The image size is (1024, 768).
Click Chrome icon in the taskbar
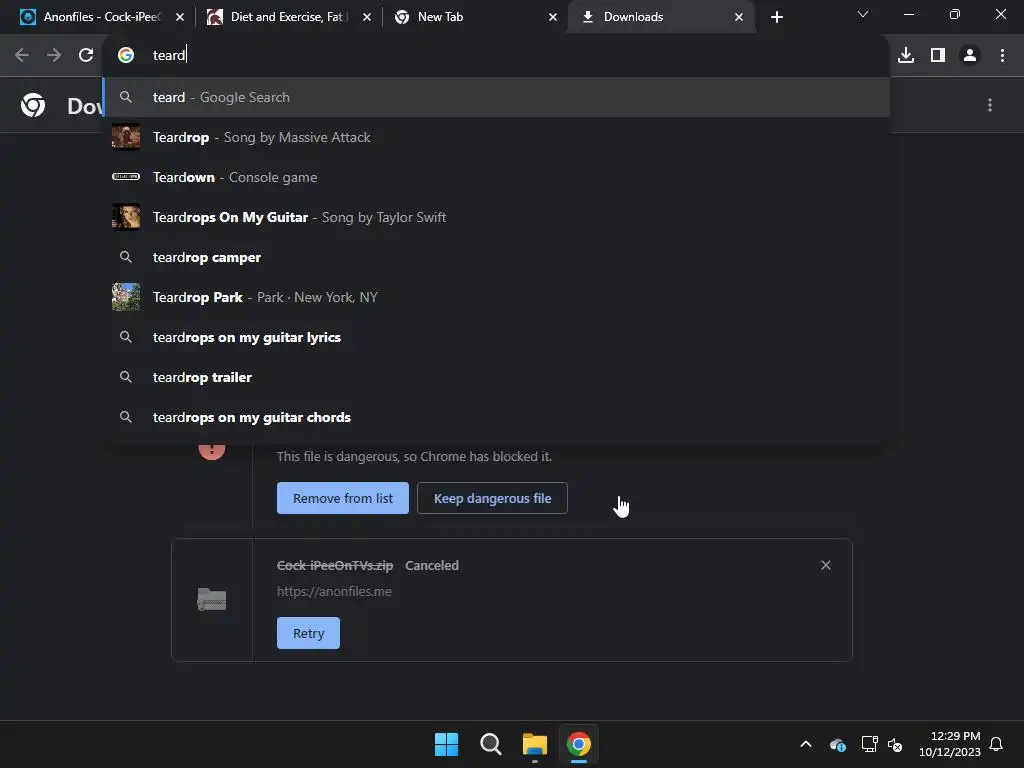tap(579, 744)
